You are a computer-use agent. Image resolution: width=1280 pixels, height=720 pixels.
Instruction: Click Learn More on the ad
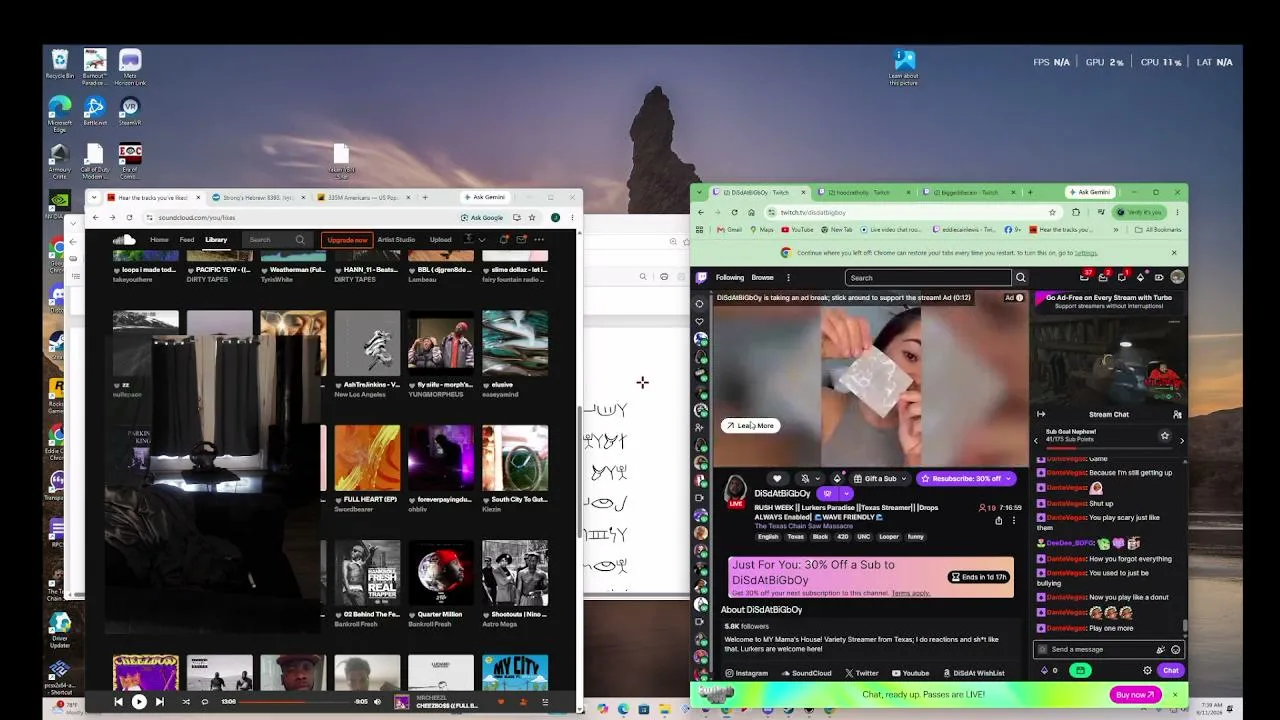tap(750, 425)
